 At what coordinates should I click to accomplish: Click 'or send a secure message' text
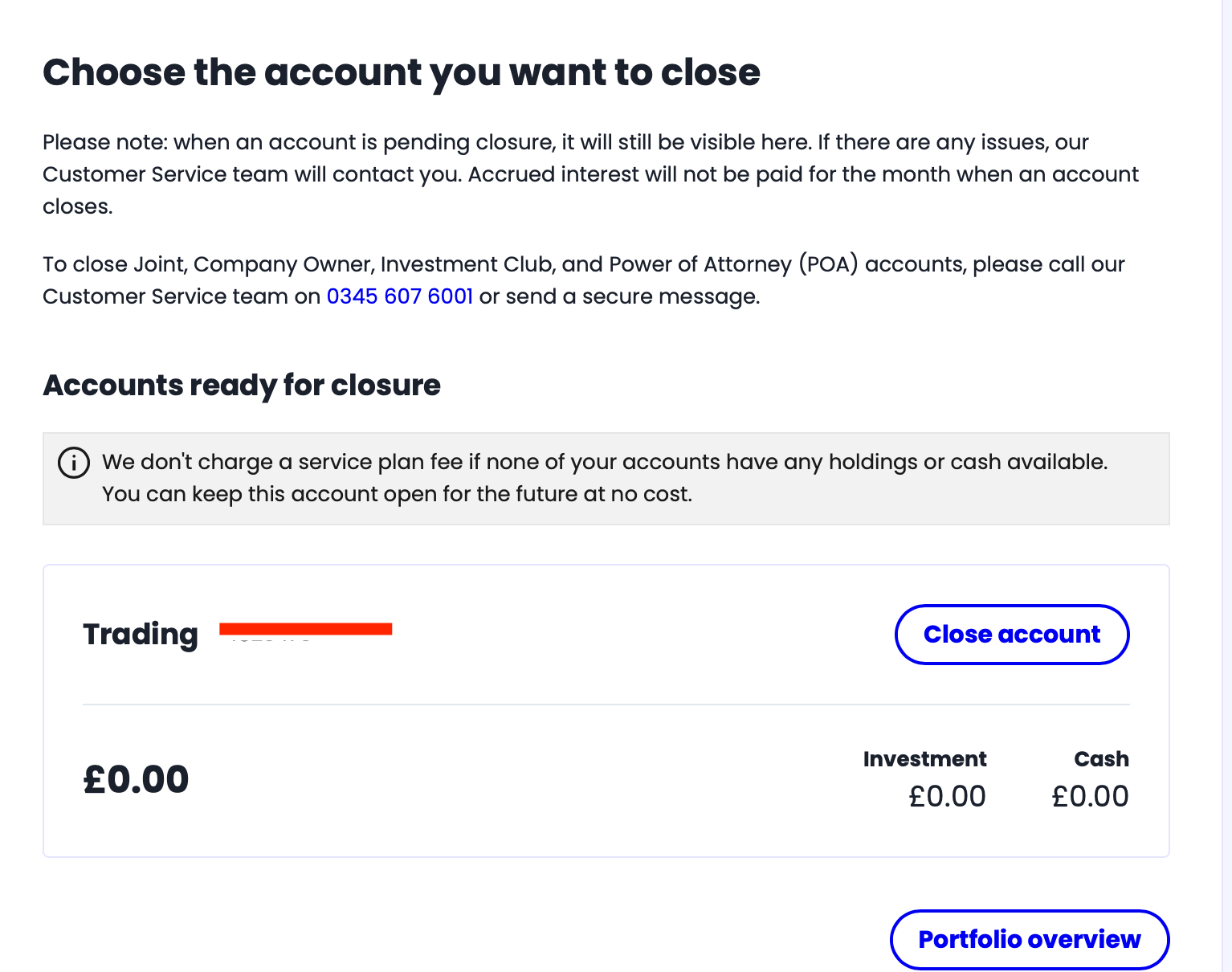coord(619,296)
